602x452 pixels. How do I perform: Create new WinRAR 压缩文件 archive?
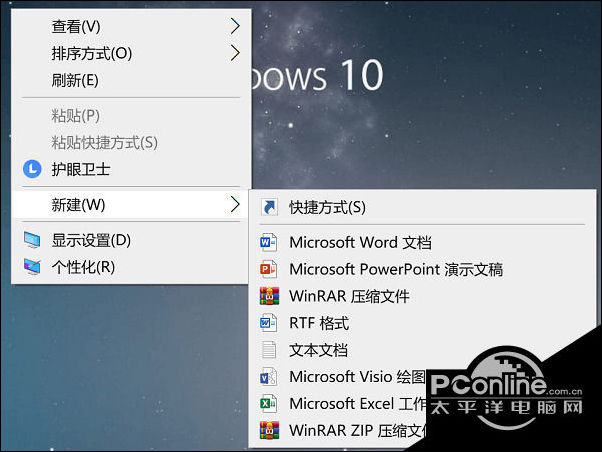422,296
